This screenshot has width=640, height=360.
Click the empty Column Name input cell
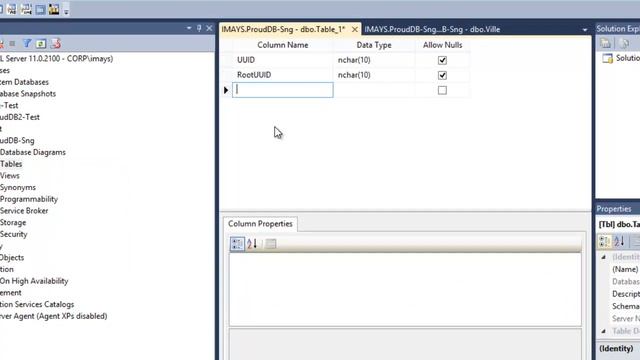283,90
